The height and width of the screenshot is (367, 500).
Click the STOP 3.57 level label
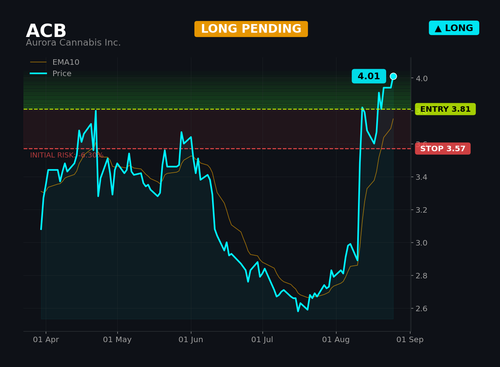click(443, 148)
